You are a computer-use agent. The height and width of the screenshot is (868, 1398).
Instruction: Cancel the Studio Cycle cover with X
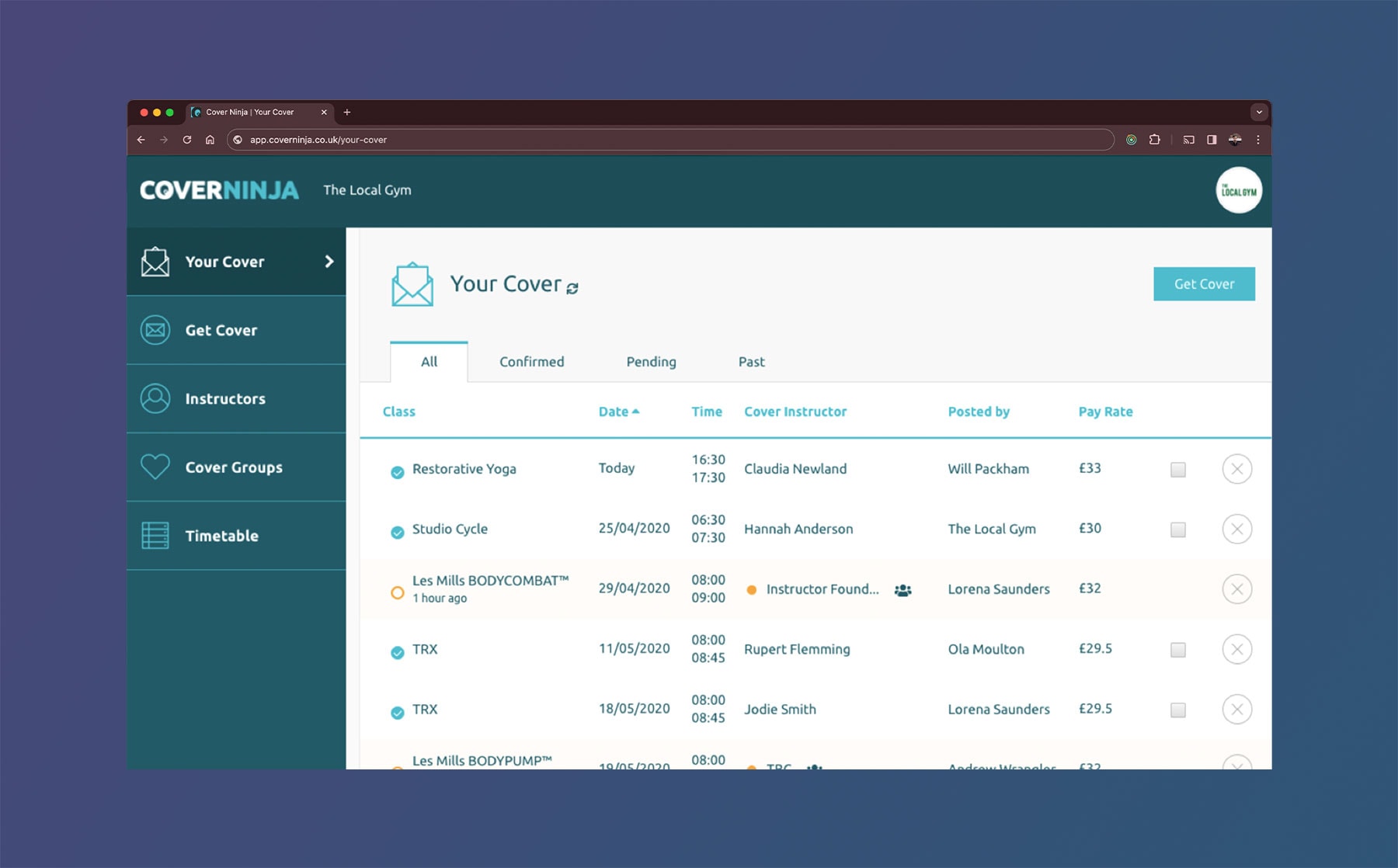[1236, 529]
